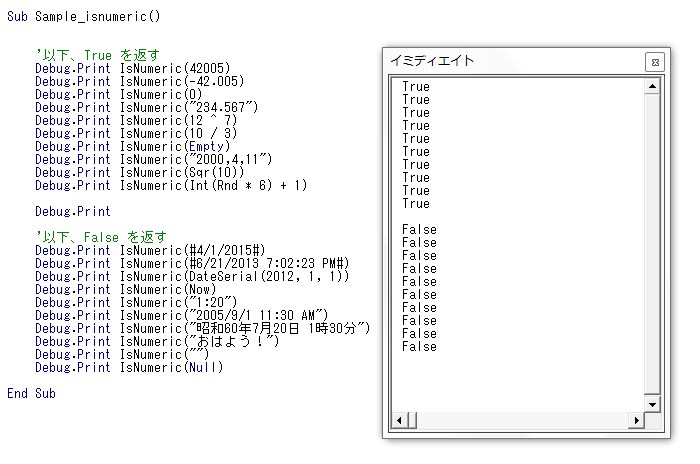Click the IsNumeric("2000,4,11") line

point(154,159)
